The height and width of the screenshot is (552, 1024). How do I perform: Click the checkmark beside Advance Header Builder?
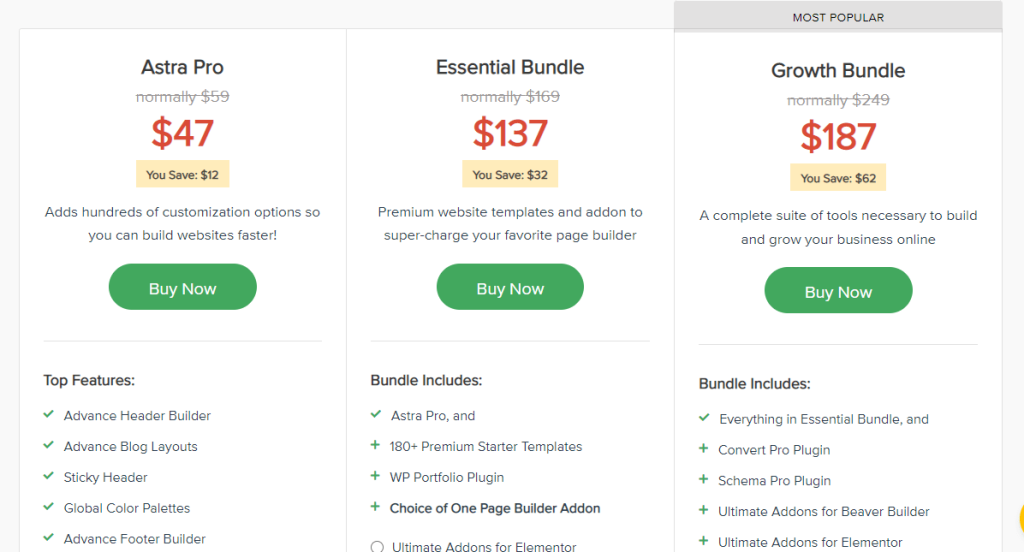coord(48,415)
